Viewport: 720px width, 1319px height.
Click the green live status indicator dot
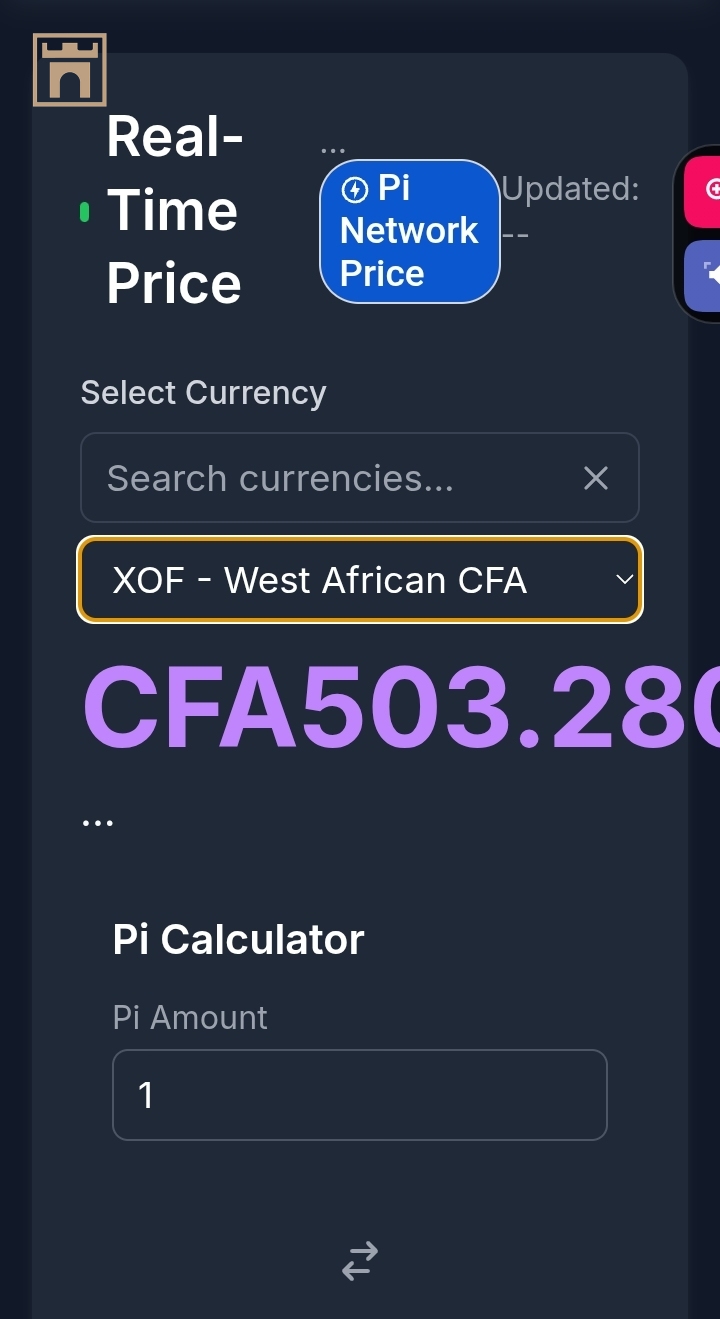(85, 211)
